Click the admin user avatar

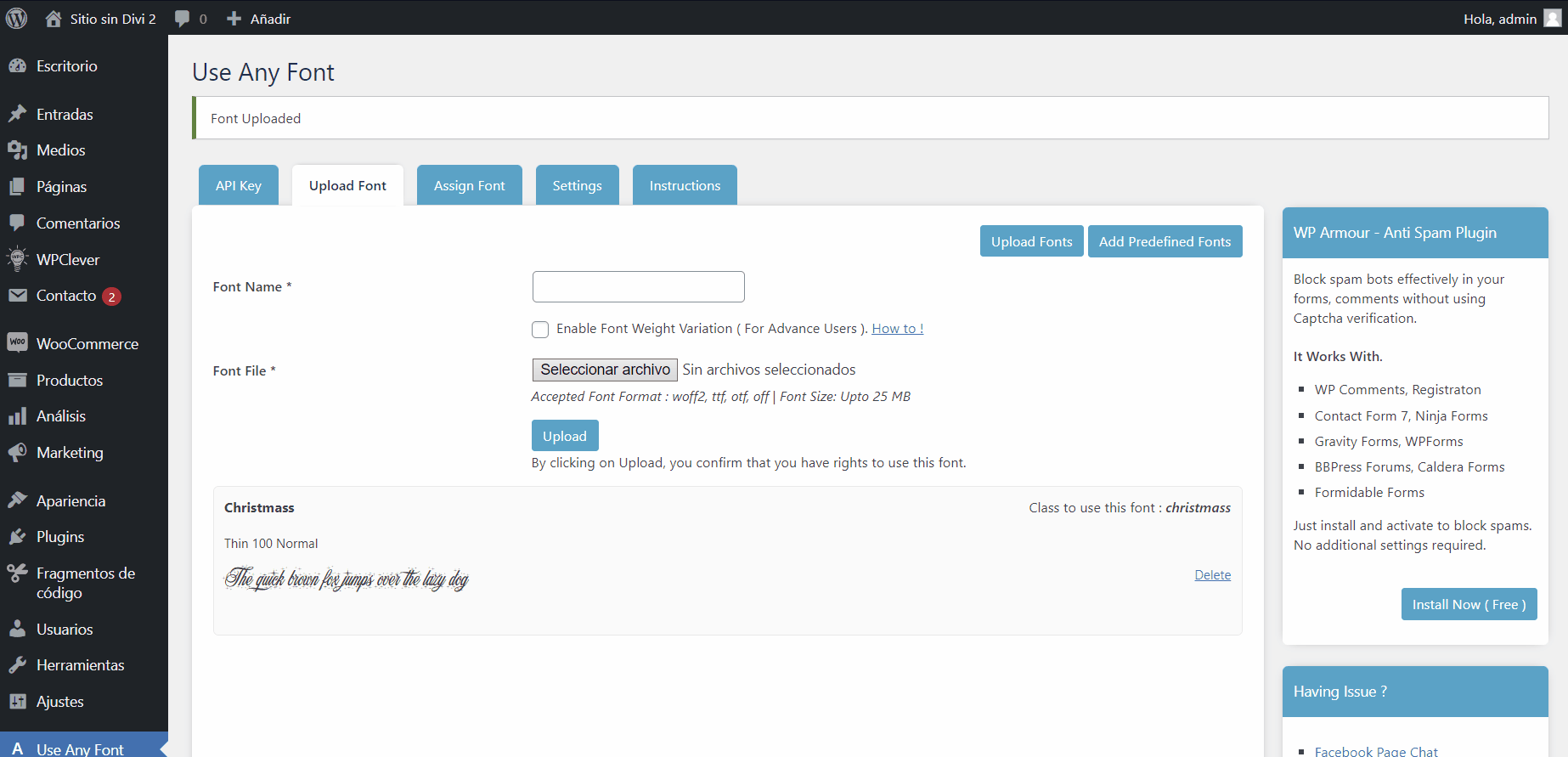pos(1552,19)
